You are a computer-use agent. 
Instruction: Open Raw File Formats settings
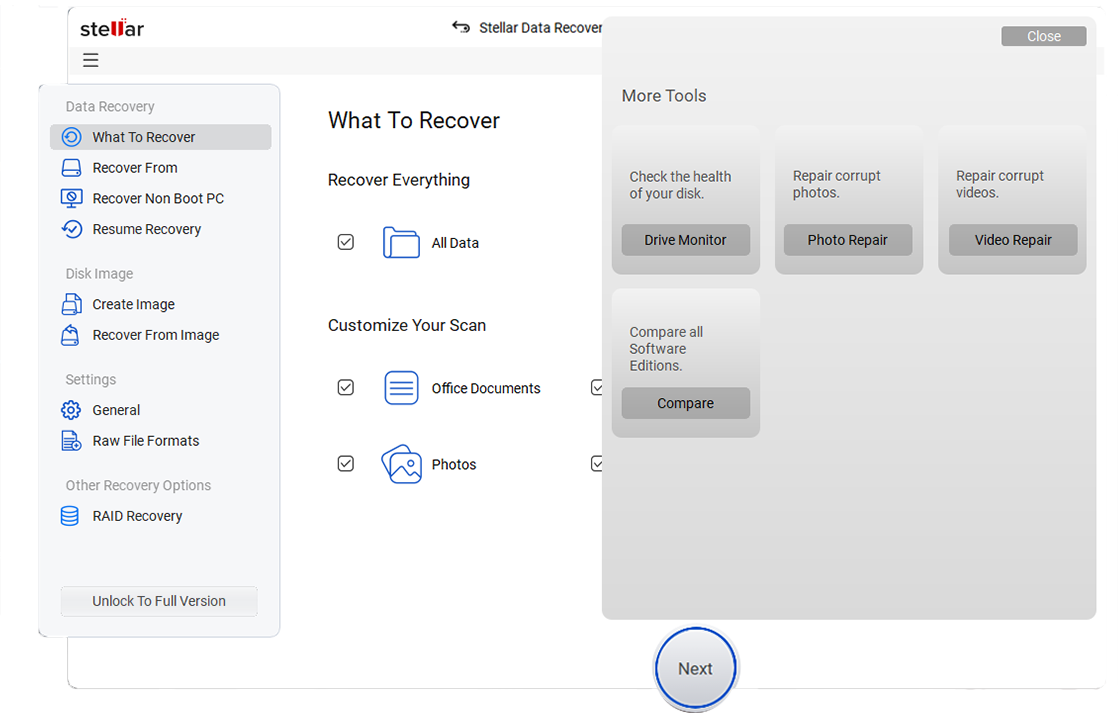145,441
